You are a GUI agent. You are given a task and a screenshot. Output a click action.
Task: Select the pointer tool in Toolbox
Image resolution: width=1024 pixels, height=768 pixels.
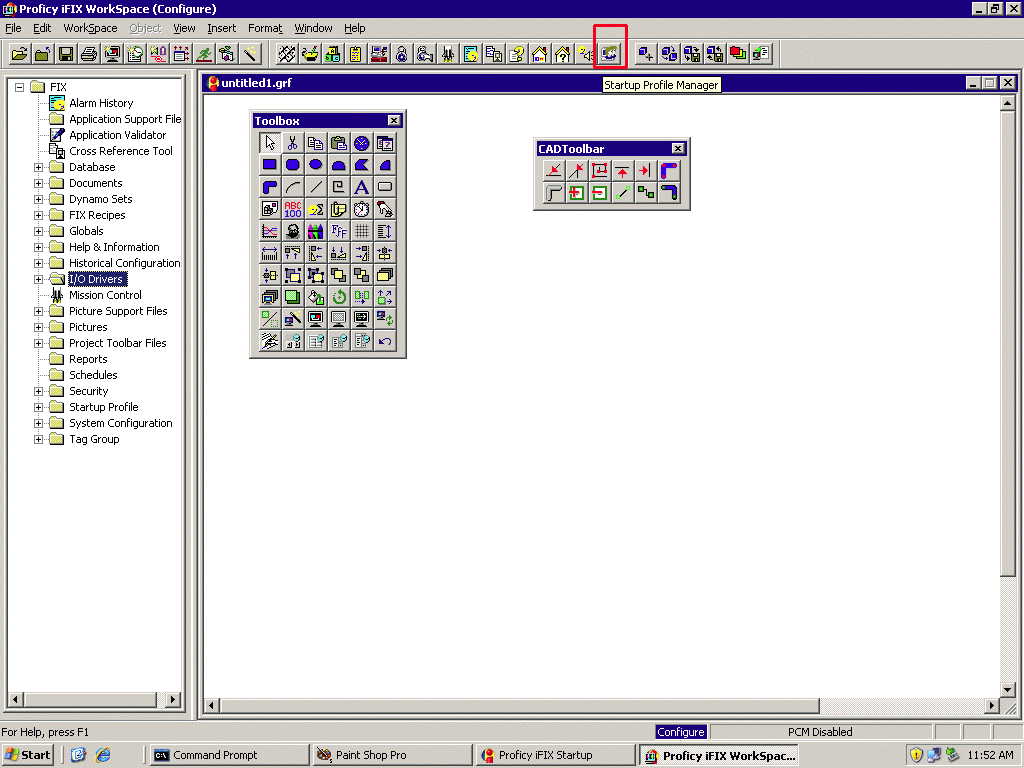pos(270,143)
